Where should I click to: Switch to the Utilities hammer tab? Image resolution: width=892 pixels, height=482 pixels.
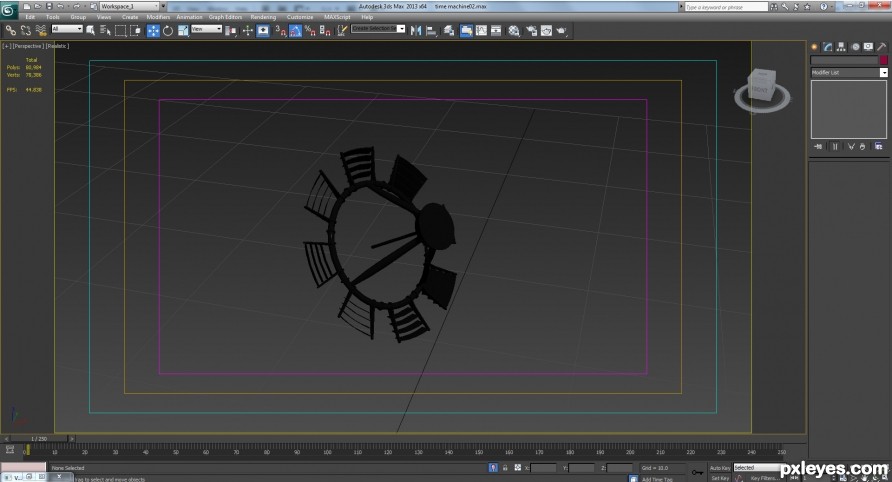tap(882, 47)
